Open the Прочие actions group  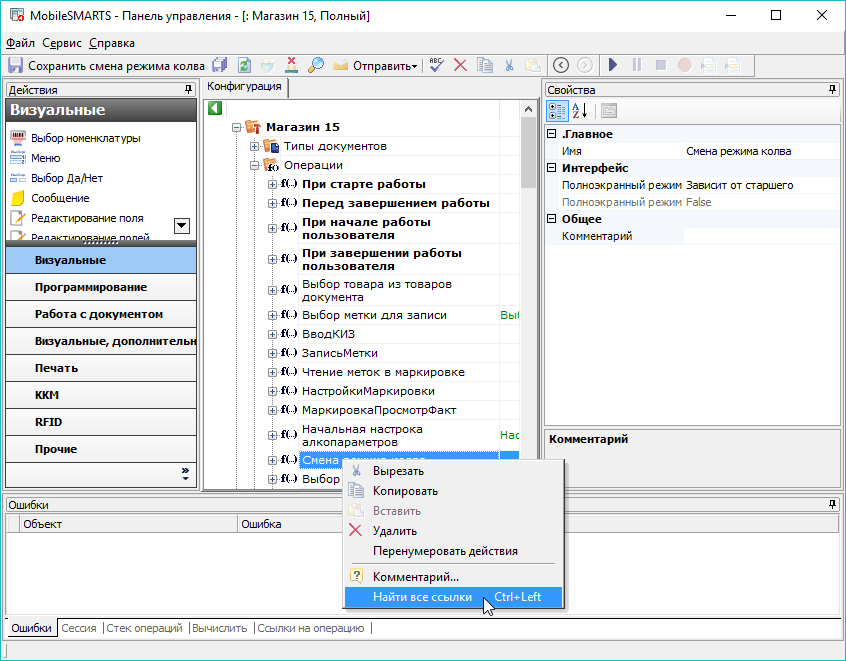pyautogui.click(x=101, y=449)
